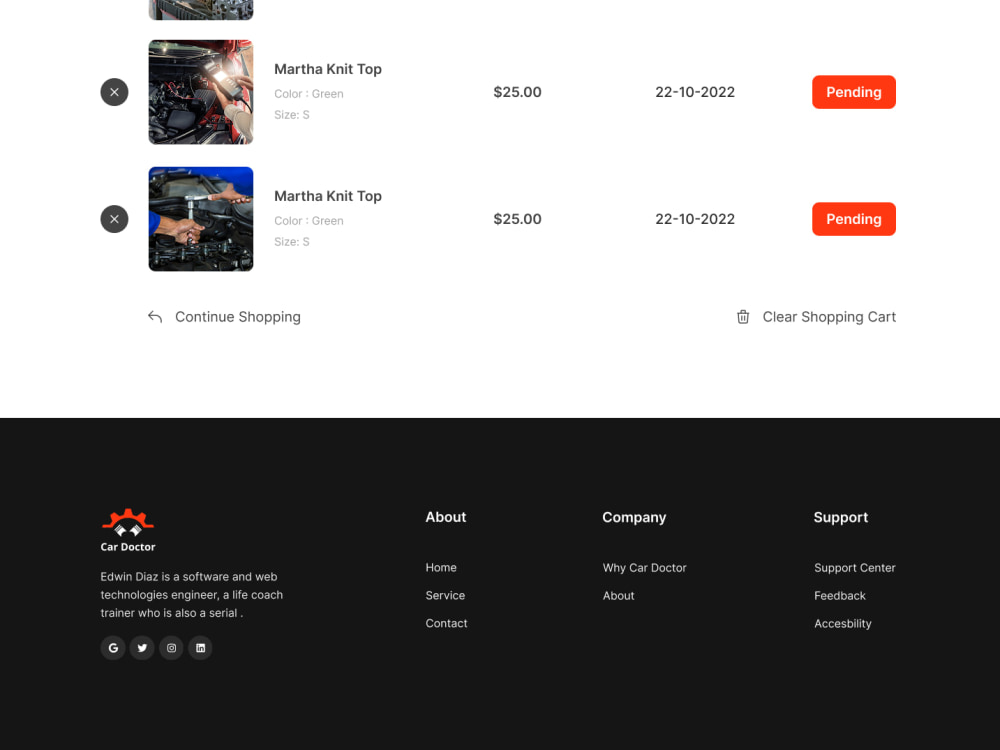The width and height of the screenshot is (1000, 750).
Task: Open the wrench engine repair thumbnail
Action: pyautogui.click(x=201, y=219)
